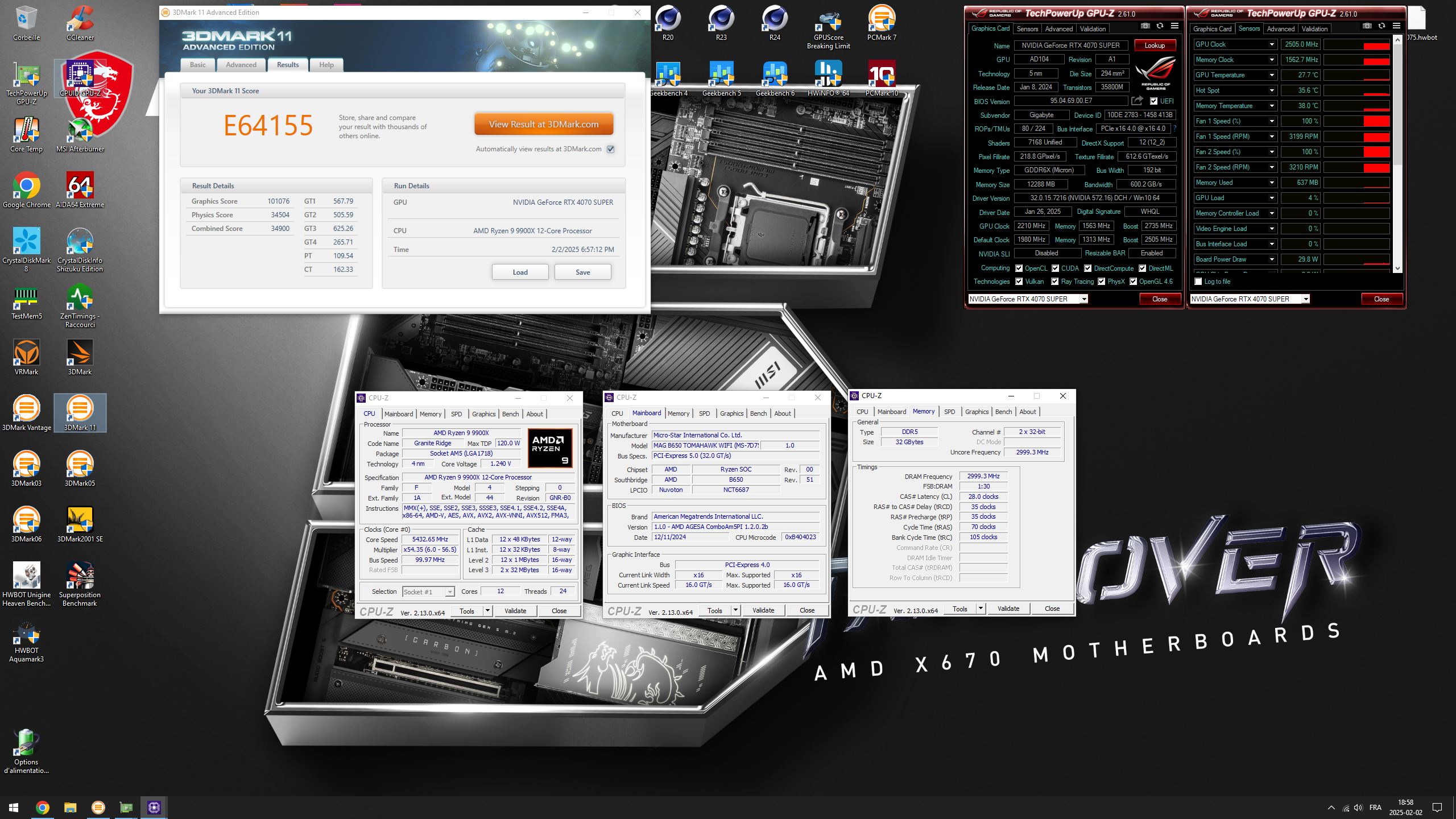The width and height of the screenshot is (1456, 819).
Task: Switch to the Advanced tab in 3DMark 11
Action: click(241, 65)
